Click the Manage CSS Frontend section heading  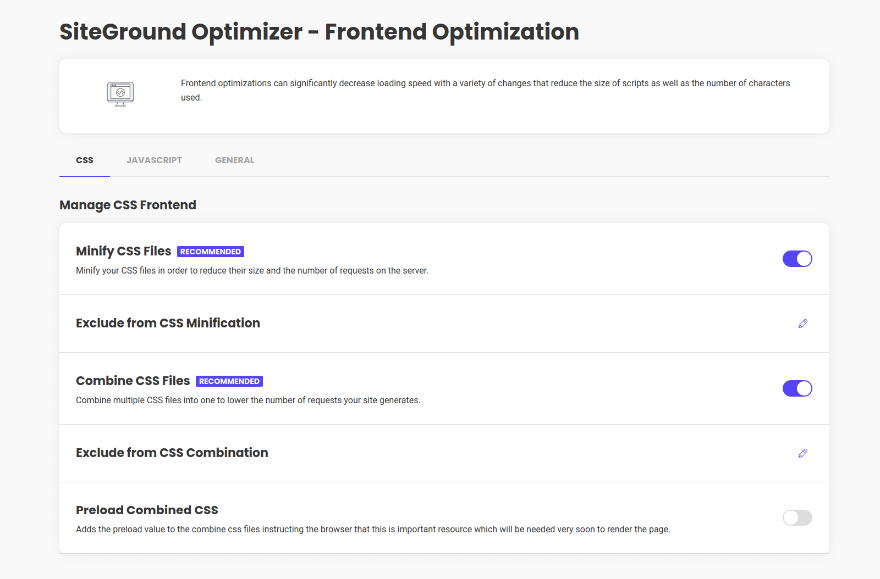pos(128,205)
